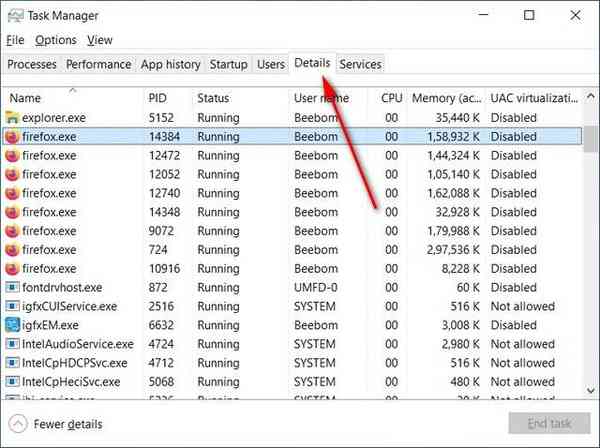This screenshot has width=600, height=448.
Task: Click the IntelAudioService.exe icon
Action: tap(12, 344)
